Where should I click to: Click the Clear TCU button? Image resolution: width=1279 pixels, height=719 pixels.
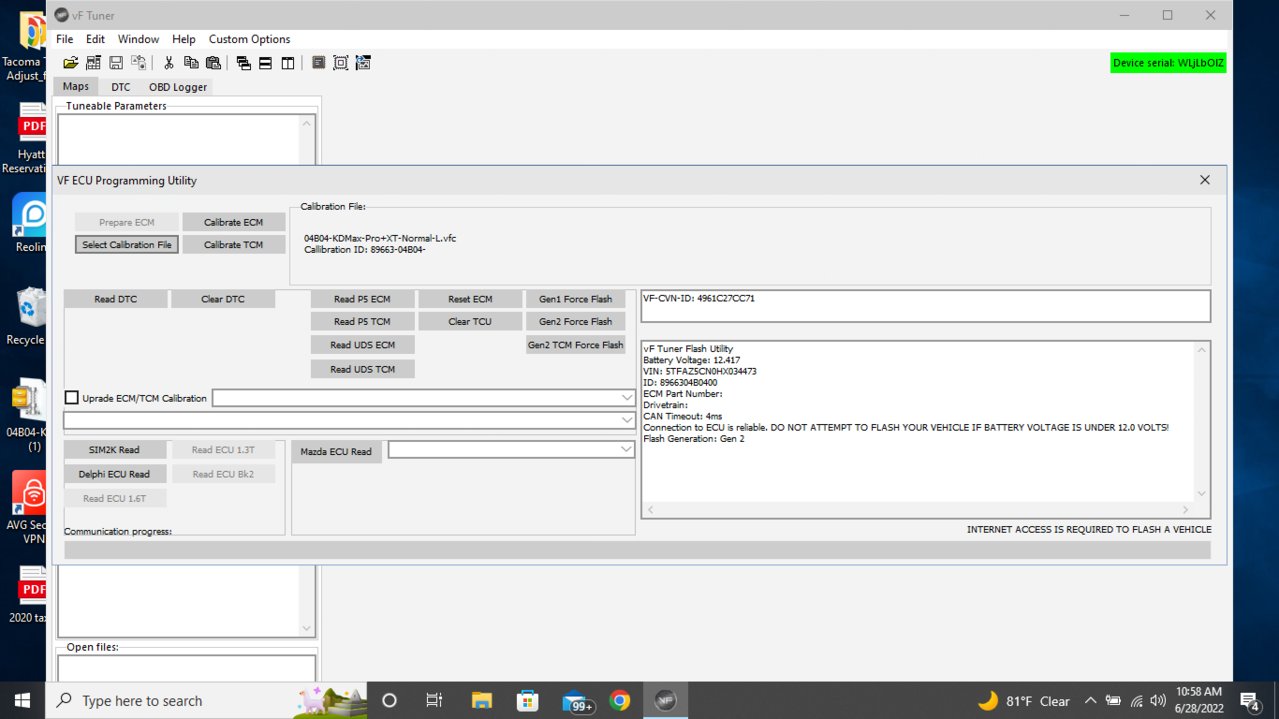tap(470, 322)
